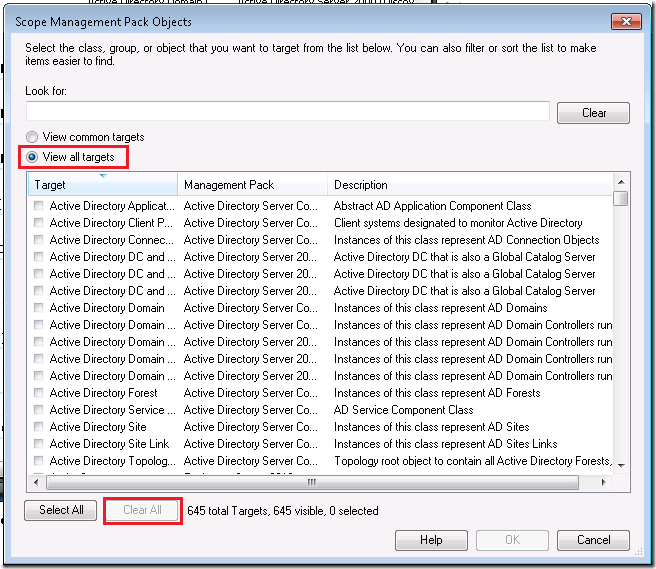This screenshot has height=569, width=656.
Task: Click Management Pack cell of Active Directory Forest
Action: pos(250,393)
